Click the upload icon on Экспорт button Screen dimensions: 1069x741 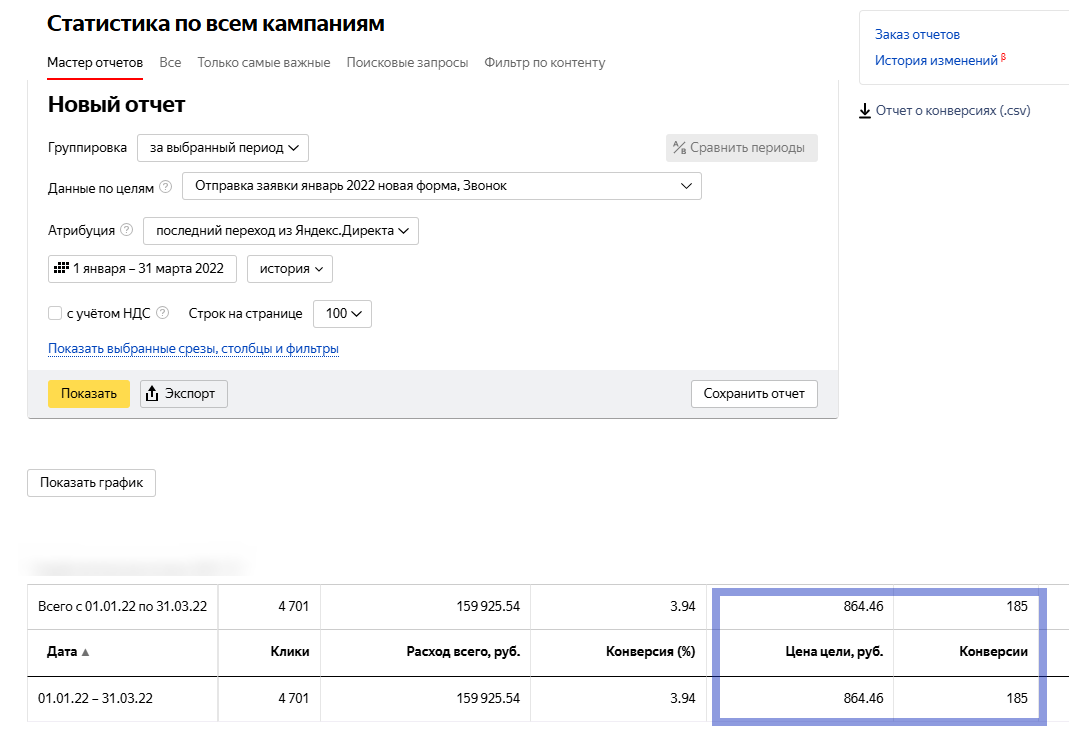tap(153, 394)
